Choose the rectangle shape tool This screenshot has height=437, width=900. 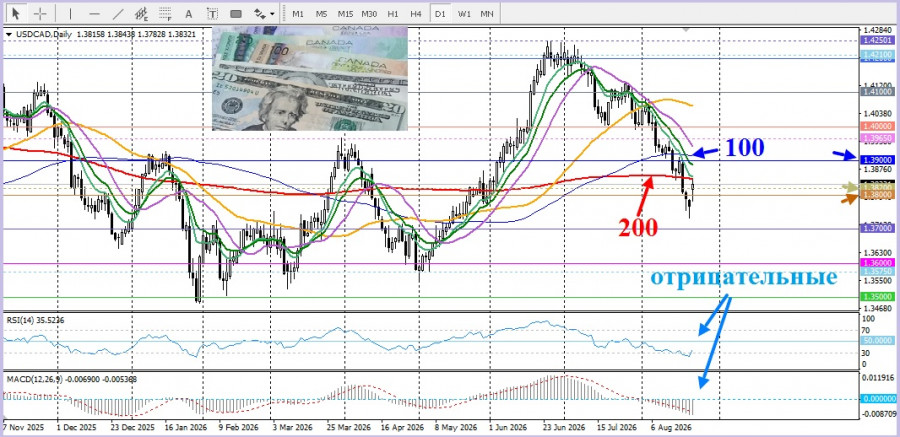pos(235,13)
